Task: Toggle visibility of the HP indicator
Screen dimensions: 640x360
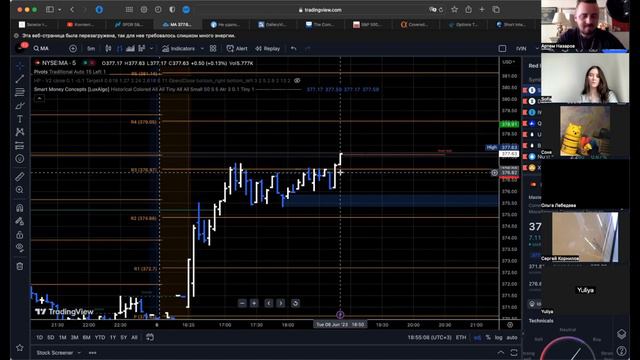Action: [297, 80]
